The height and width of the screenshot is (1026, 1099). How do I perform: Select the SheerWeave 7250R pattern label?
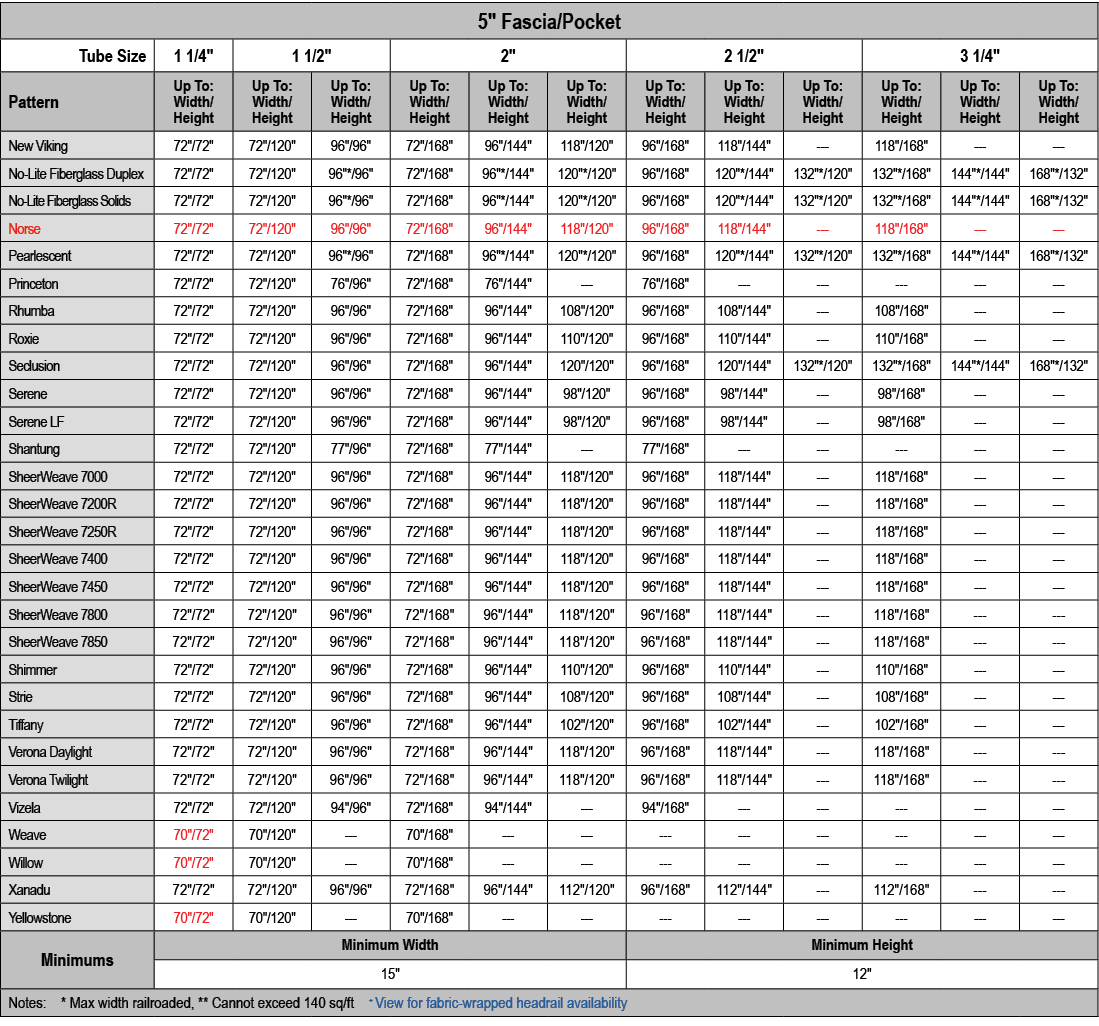[62, 532]
